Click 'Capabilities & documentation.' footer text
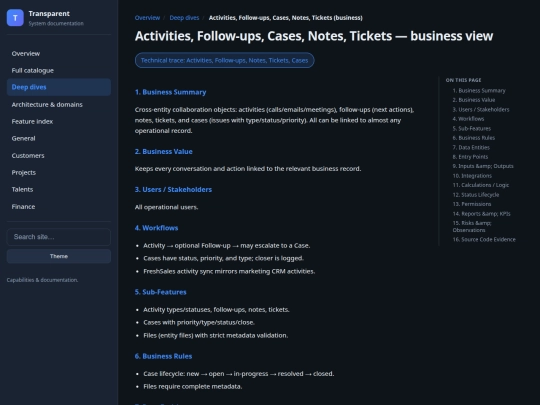540x405 pixels. [x=42, y=280]
